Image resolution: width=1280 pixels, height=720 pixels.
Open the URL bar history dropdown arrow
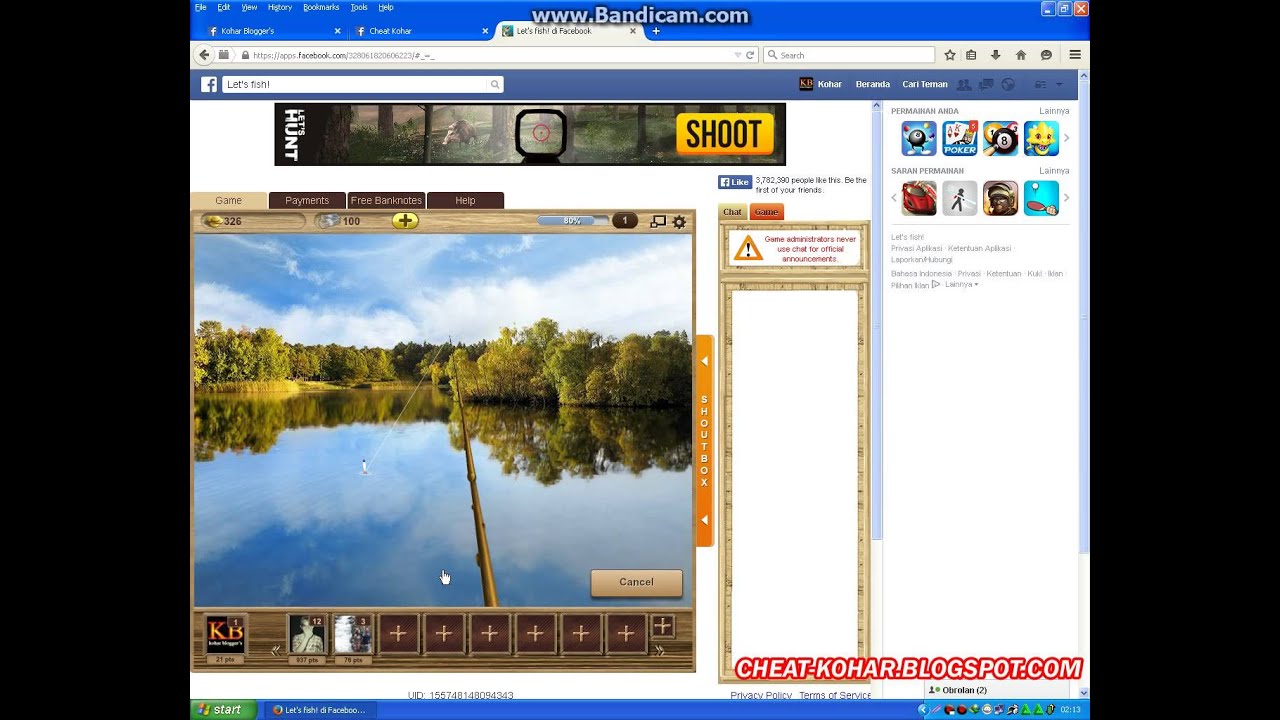738,55
